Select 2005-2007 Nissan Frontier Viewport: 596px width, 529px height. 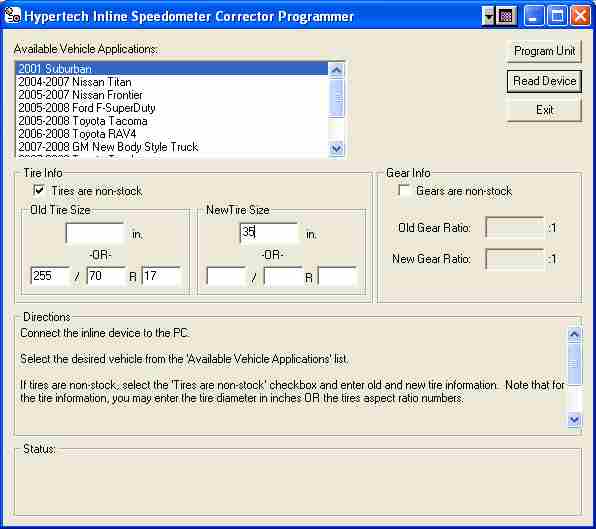click(172, 95)
